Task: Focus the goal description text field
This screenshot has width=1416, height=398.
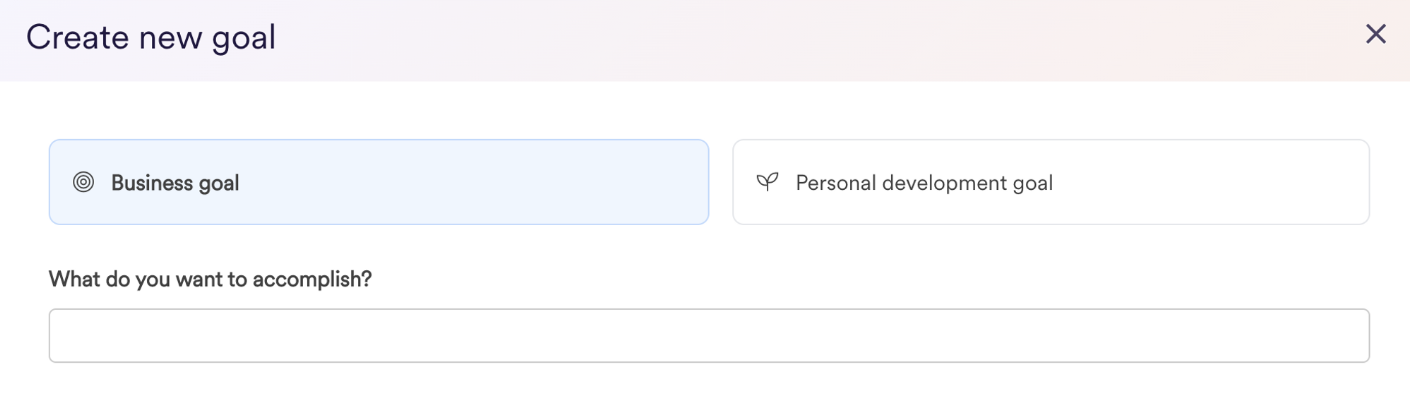Action: click(709, 336)
